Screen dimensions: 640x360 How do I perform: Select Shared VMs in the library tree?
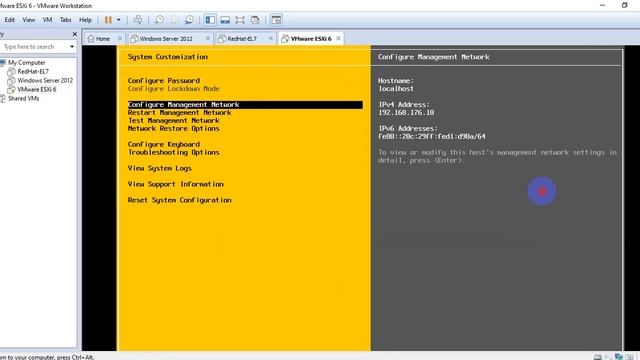click(24, 98)
